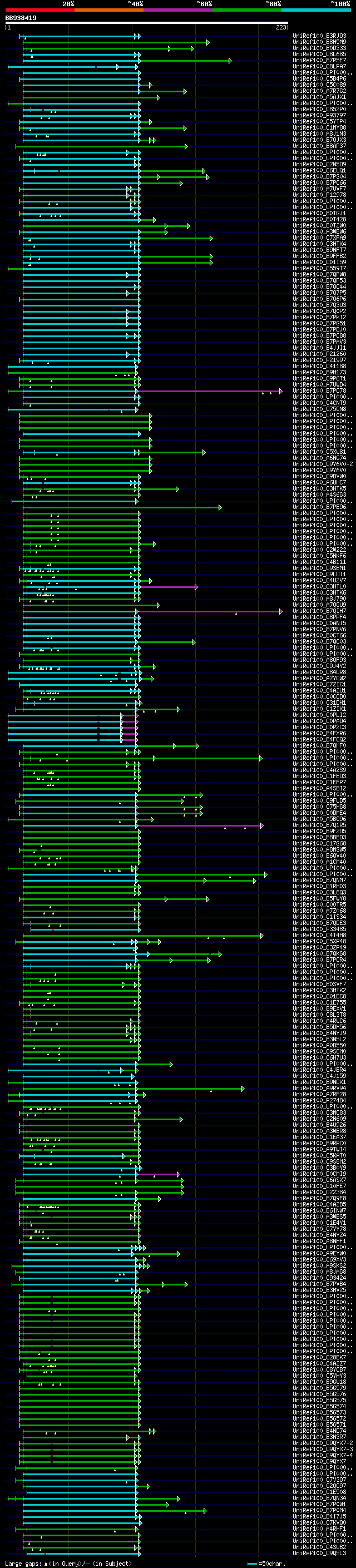Select label UniRef100_Q2W222
Viewport: 356px width, 1568px height.
[319, 550]
